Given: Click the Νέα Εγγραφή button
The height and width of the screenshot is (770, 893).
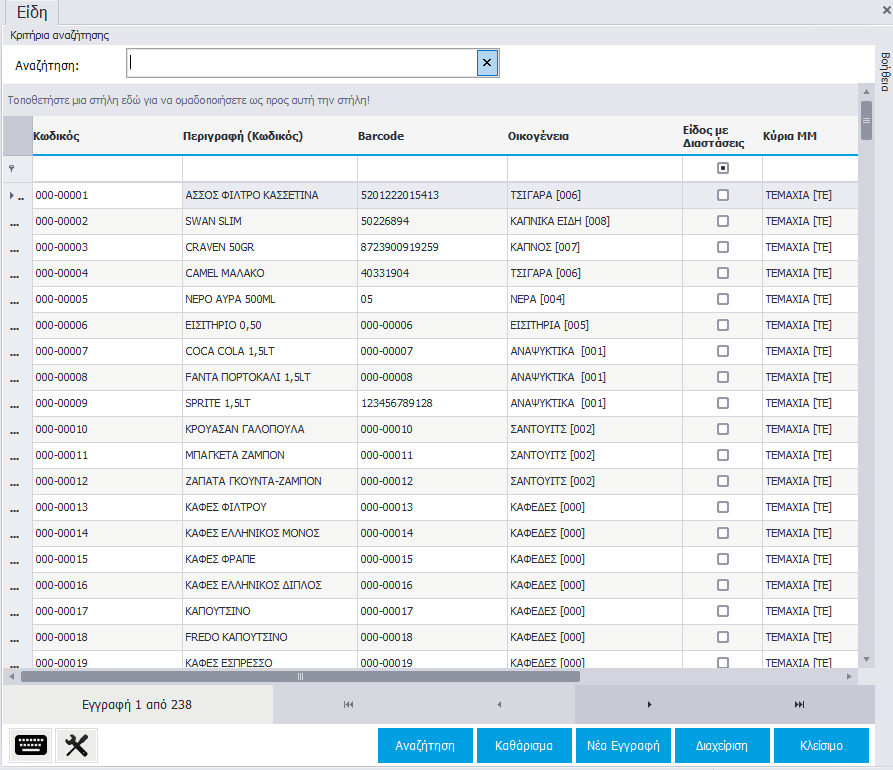Looking at the screenshot, I should point(623,746).
